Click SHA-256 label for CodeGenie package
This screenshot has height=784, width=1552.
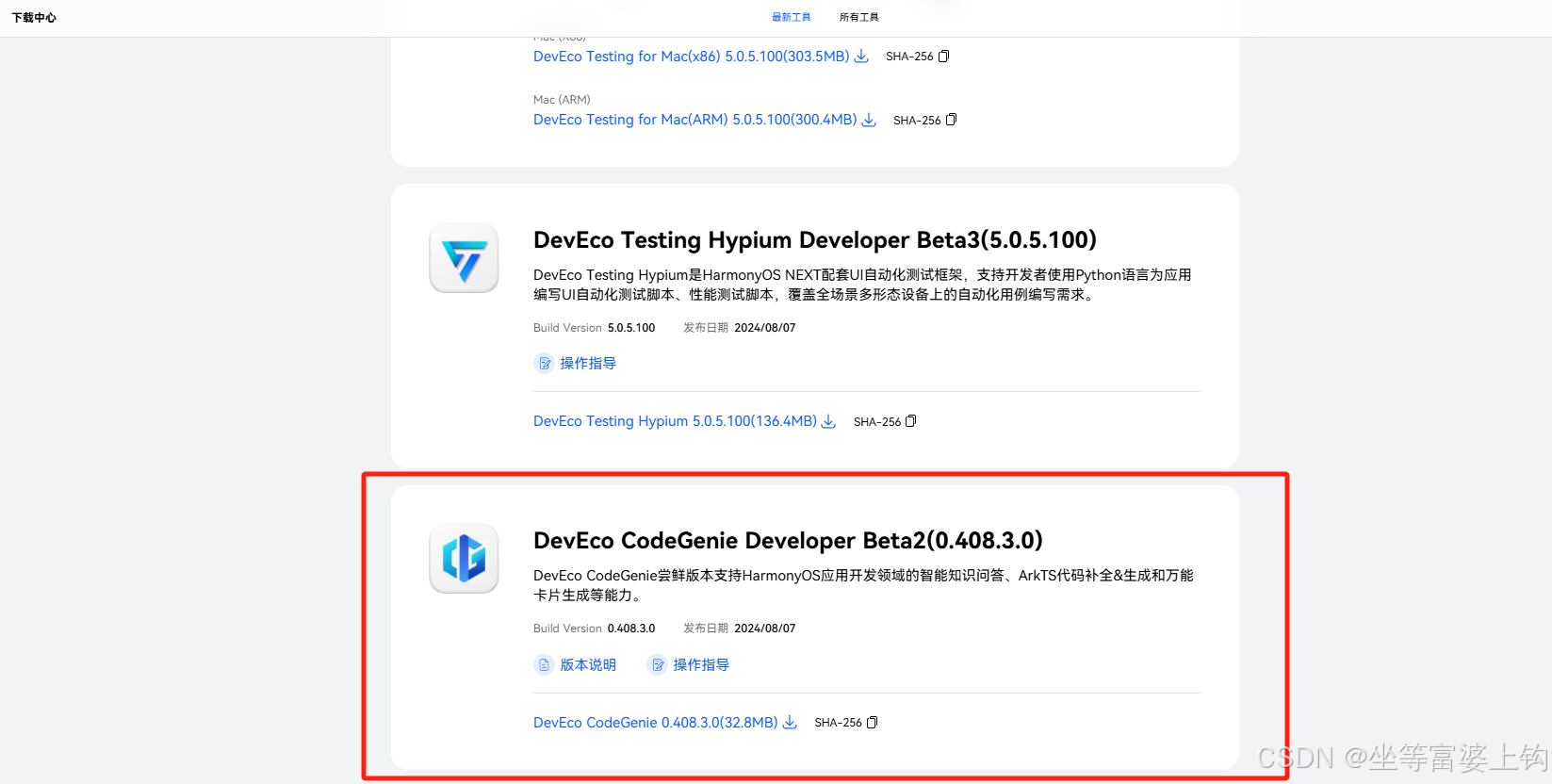[838, 723]
